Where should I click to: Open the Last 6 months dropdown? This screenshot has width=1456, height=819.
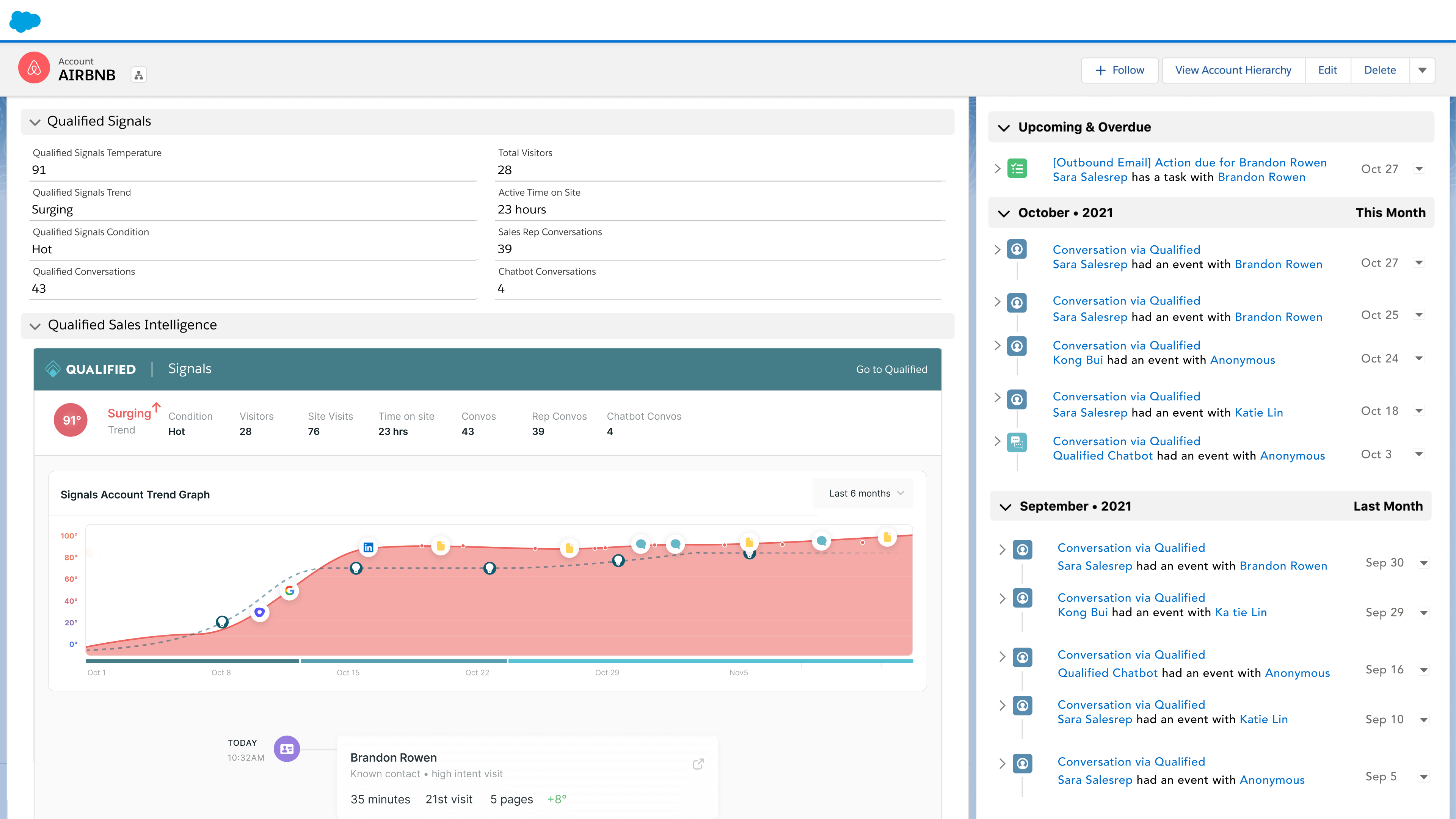point(865,493)
